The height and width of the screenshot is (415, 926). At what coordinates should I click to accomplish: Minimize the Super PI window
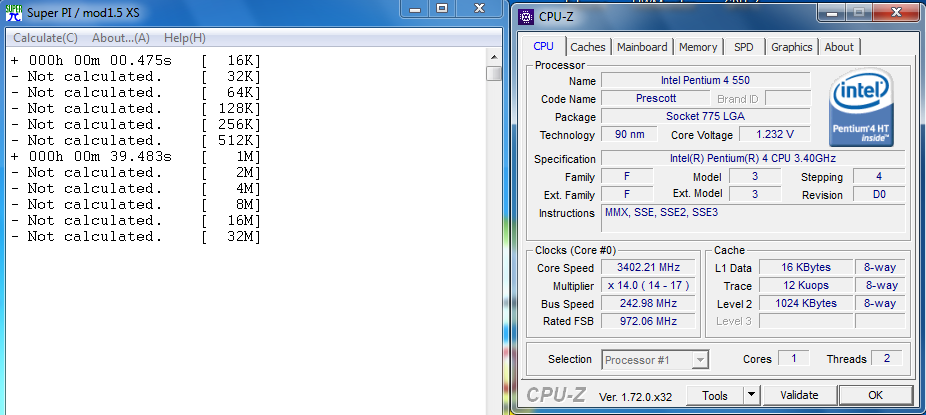[415, 8]
